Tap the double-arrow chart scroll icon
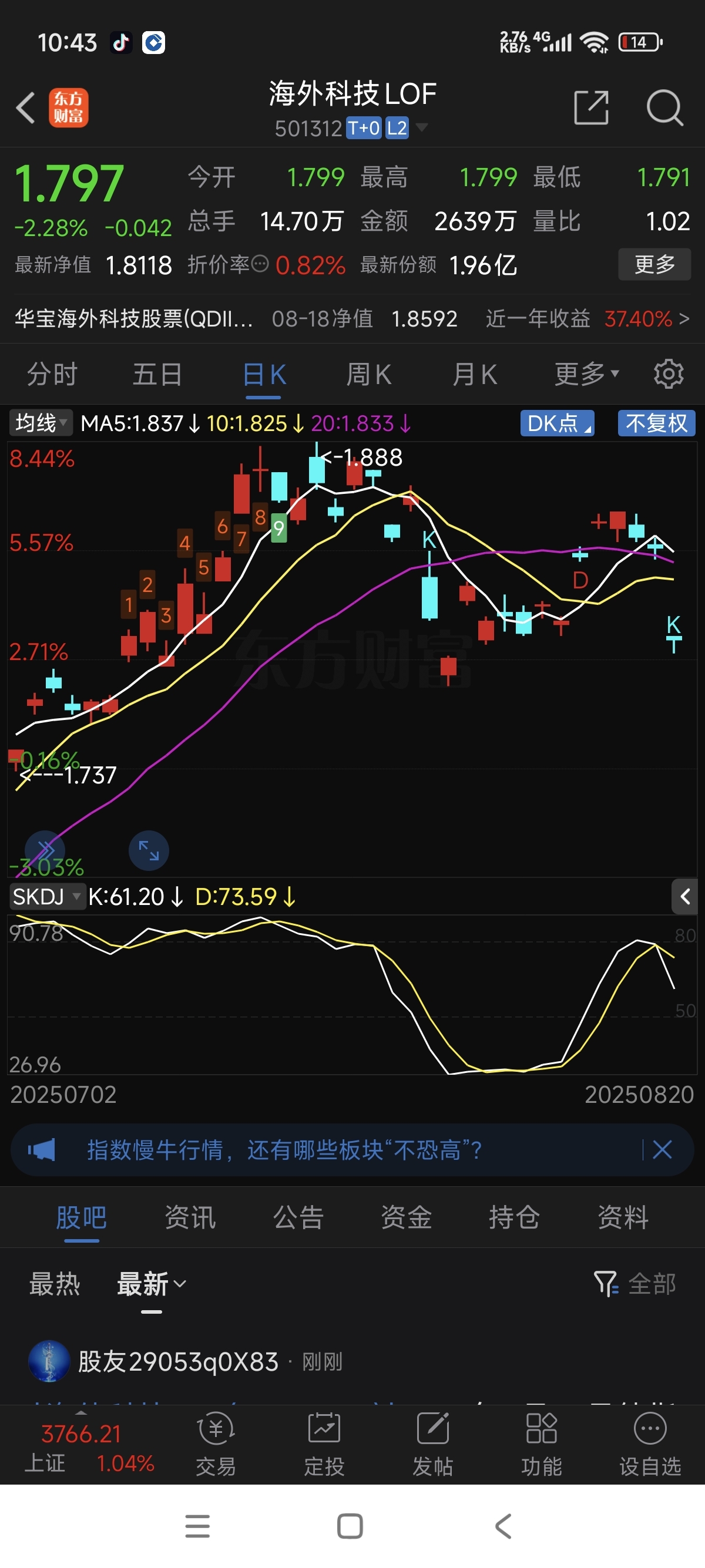Screen dimensions: 705x1568 tap(45, 850)
